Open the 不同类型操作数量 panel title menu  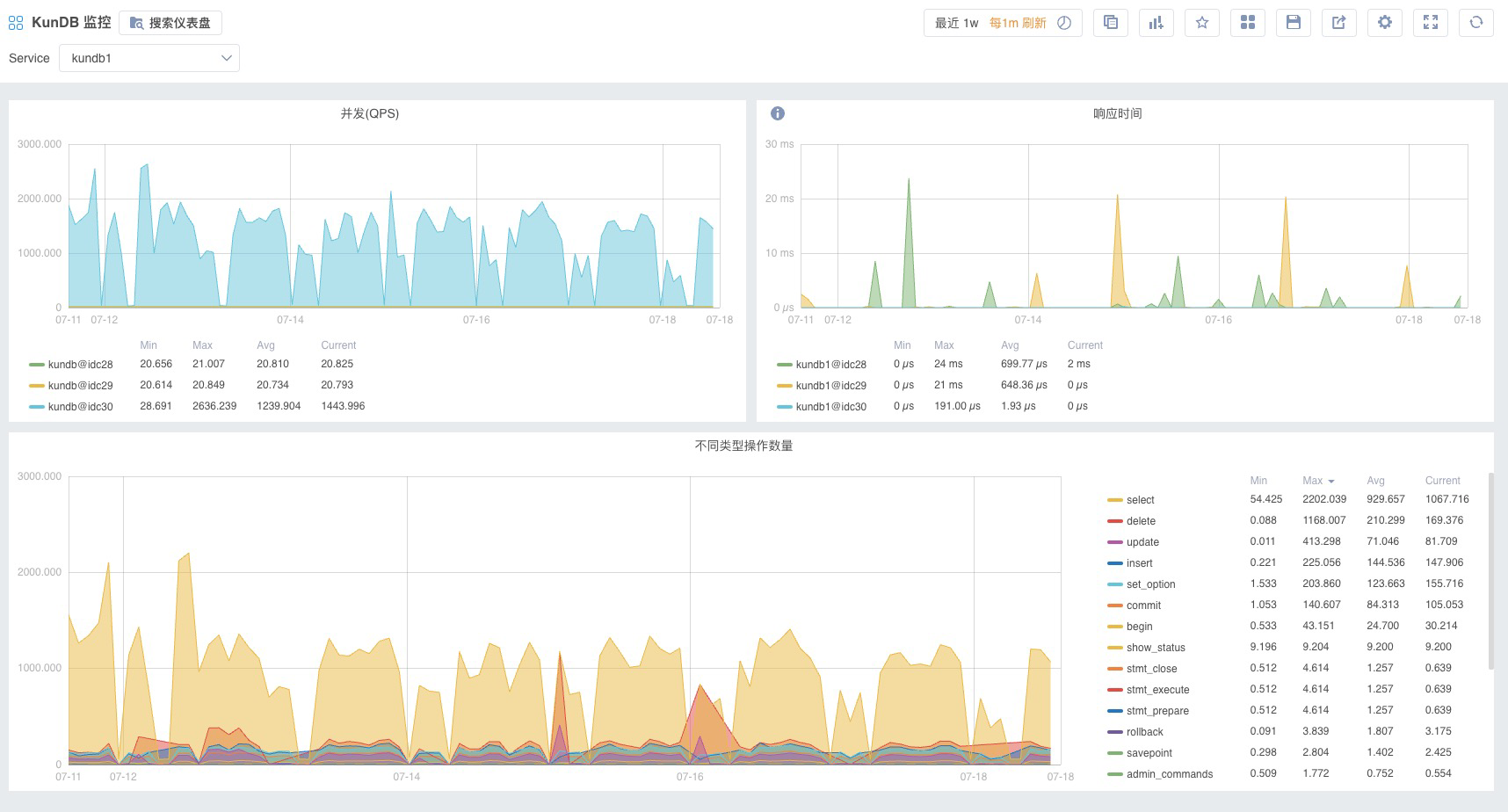coord(743,446)
